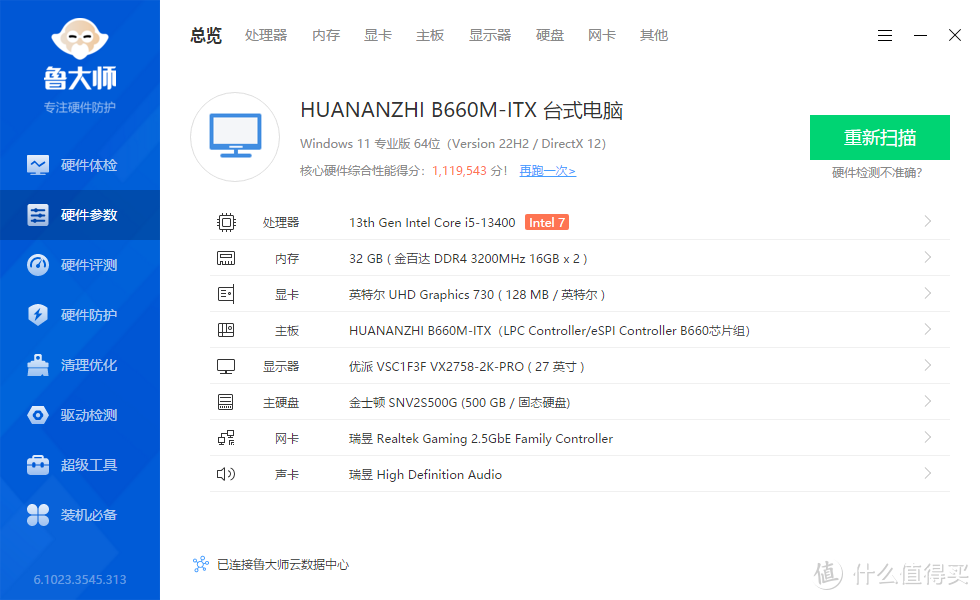This screenshot has height=600, width=980.
Task: Expand the 显卡 row chevron
Action: (x=928, y=293)
